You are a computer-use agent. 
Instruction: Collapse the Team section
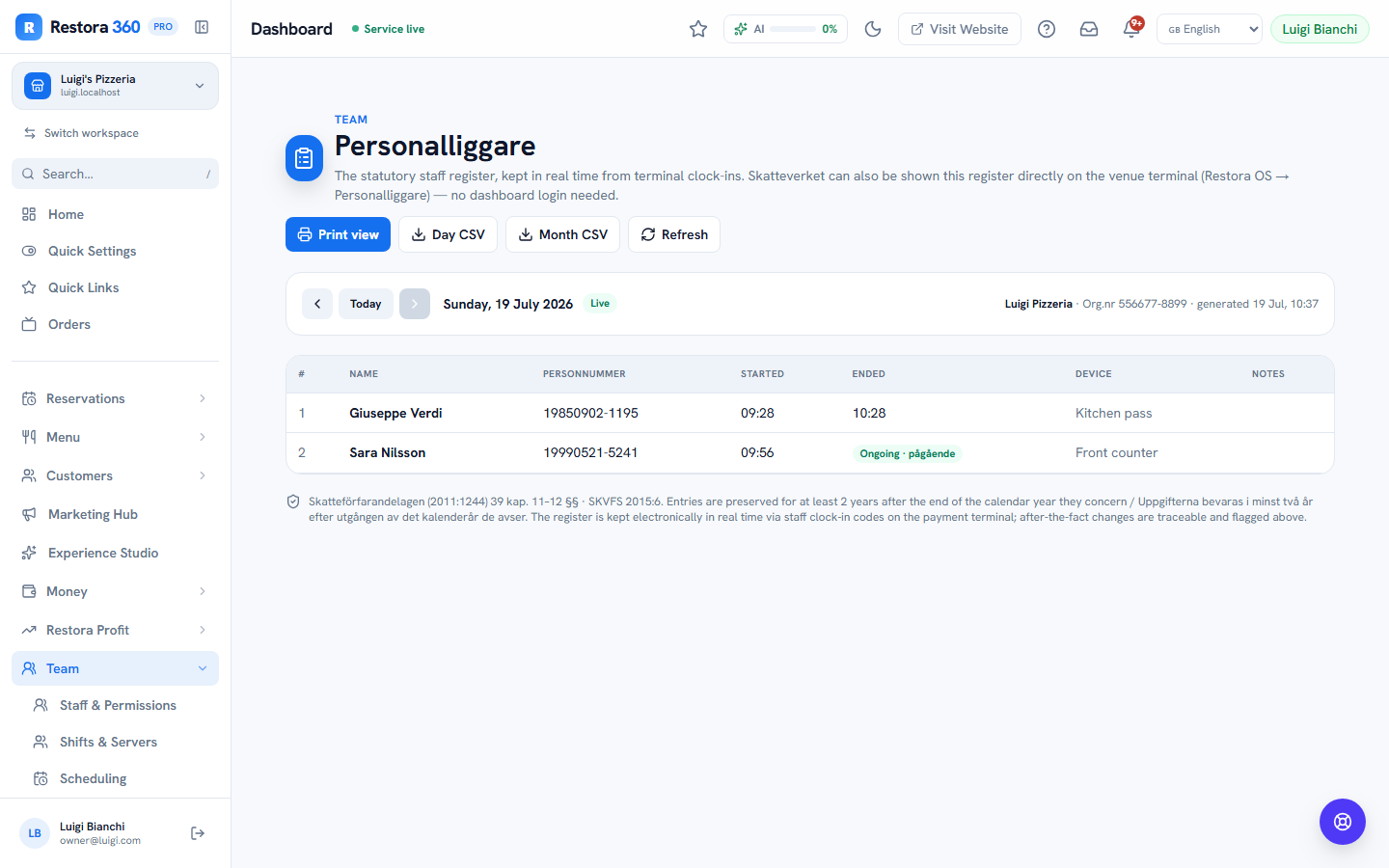pyautogui.click(x=116, y=668)
